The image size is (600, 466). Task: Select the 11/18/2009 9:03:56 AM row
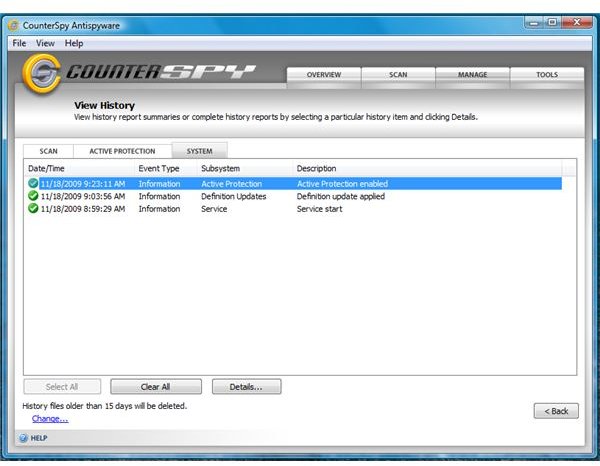click(x=294, y=196)
